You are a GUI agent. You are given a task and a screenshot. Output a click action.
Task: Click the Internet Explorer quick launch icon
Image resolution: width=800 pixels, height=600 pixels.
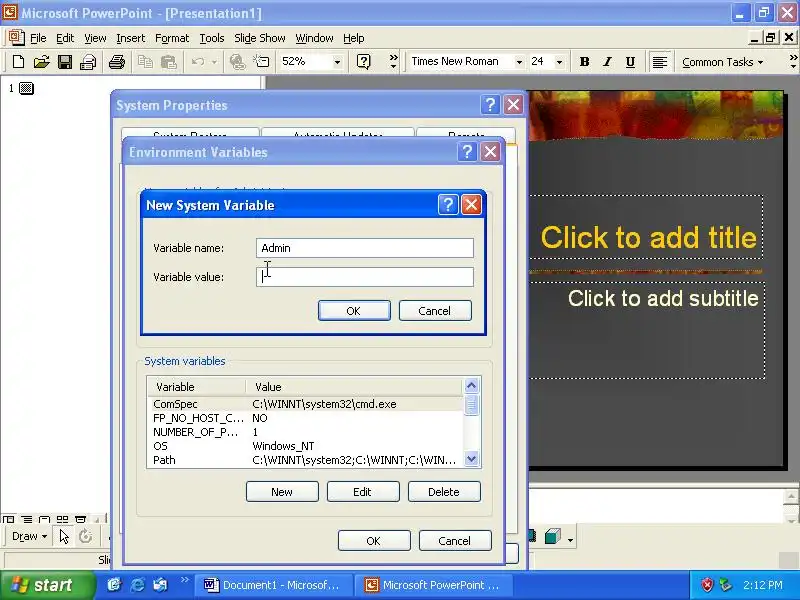[x=137, y=585]
